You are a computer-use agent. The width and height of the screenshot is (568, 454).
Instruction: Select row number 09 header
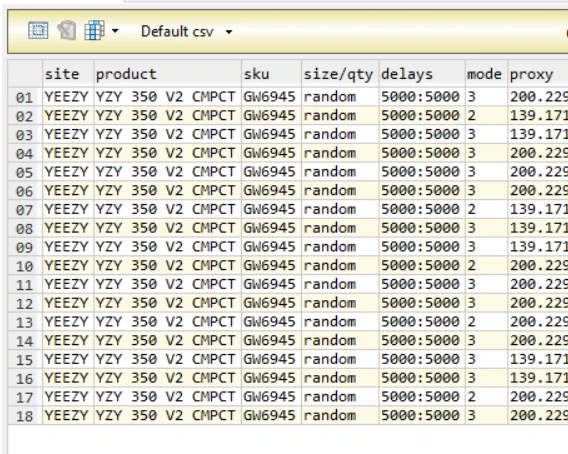click(x=25, y=247)
